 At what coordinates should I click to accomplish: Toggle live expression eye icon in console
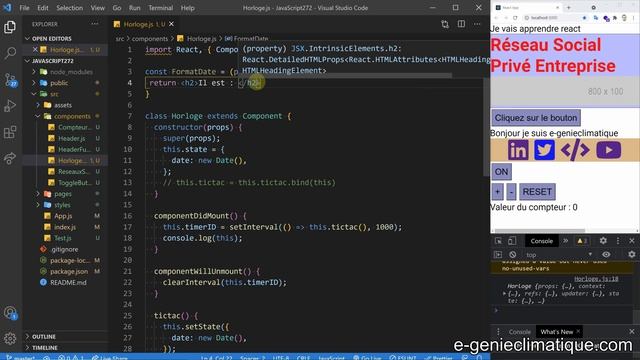606,254
